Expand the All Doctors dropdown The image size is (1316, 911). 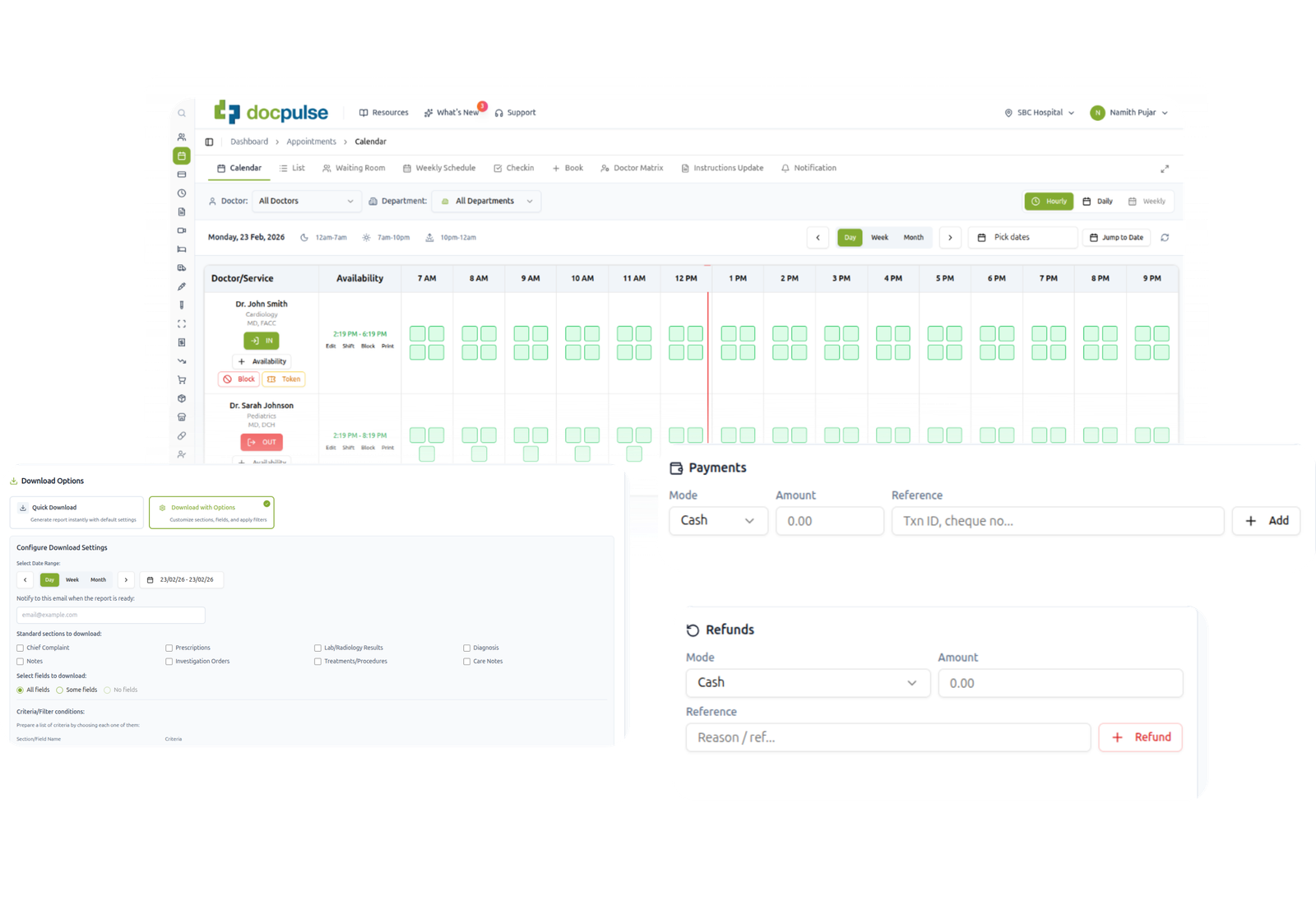306,202
